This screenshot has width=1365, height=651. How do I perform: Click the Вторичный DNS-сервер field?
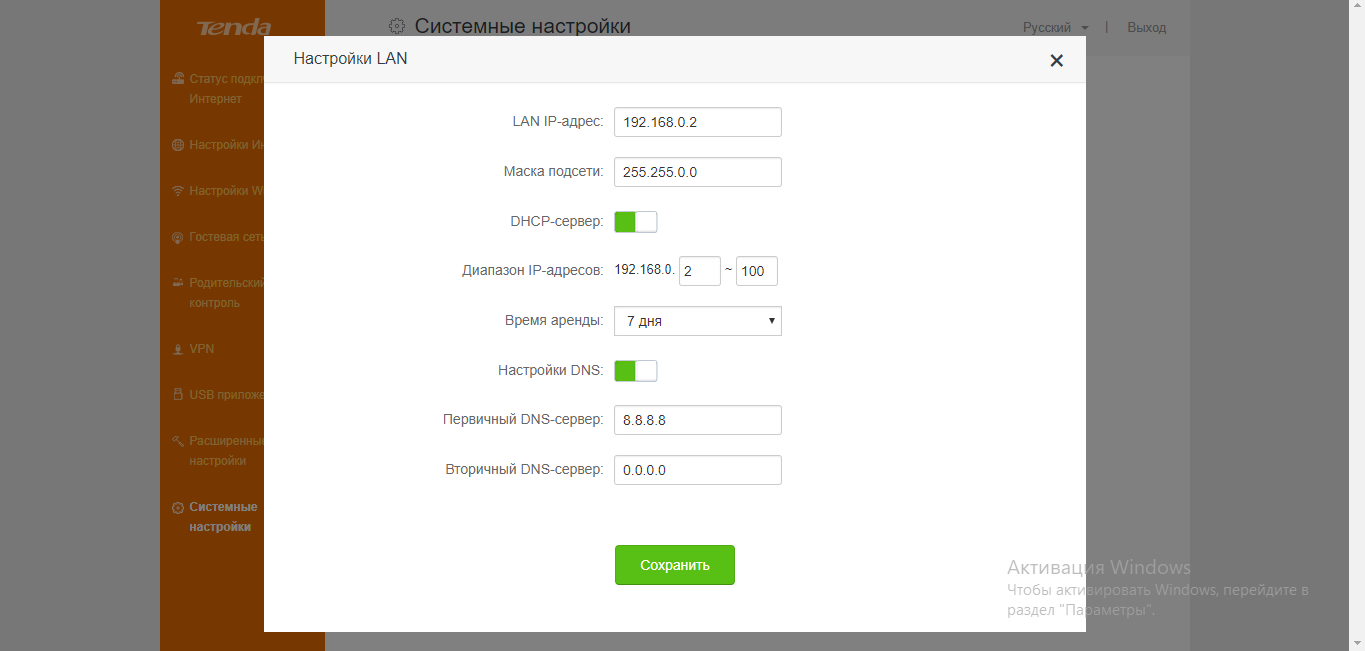697,470
